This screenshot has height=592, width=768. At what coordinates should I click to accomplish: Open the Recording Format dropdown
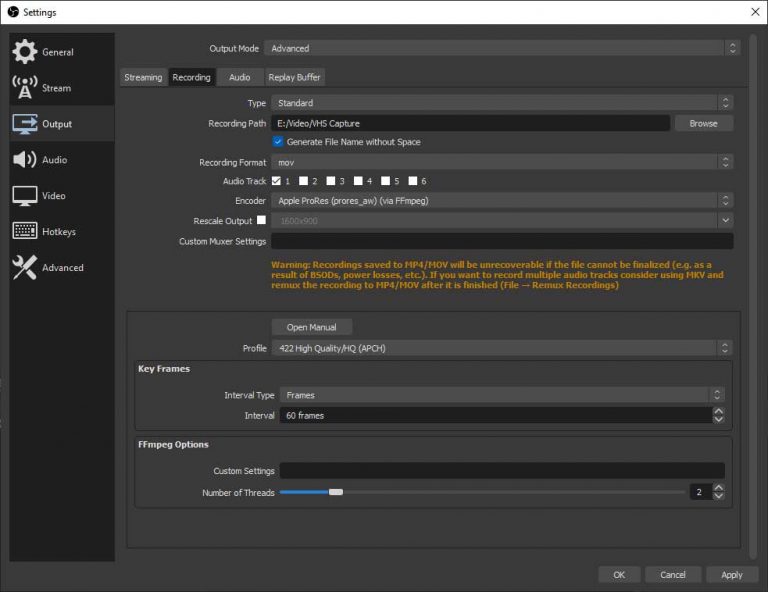(x=502, y=162)
